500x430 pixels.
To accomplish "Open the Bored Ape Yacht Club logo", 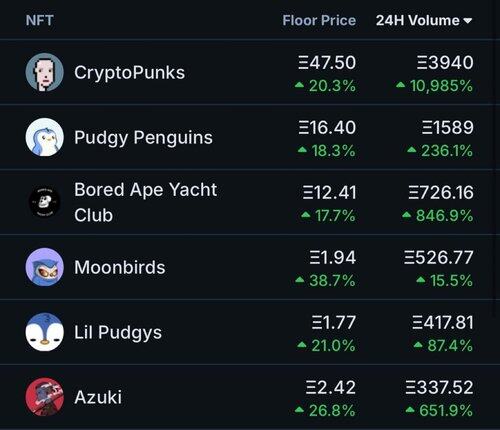I will (x=45, y=202).
